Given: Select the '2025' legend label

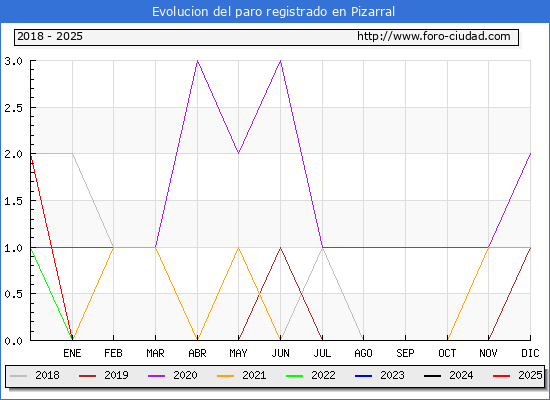Looking at the screenshot, I should (x=530, y=375).
